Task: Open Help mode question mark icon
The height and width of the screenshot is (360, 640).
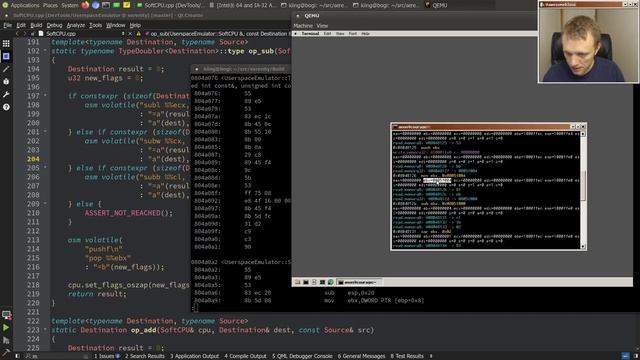Action: click(x=6, y=107)
